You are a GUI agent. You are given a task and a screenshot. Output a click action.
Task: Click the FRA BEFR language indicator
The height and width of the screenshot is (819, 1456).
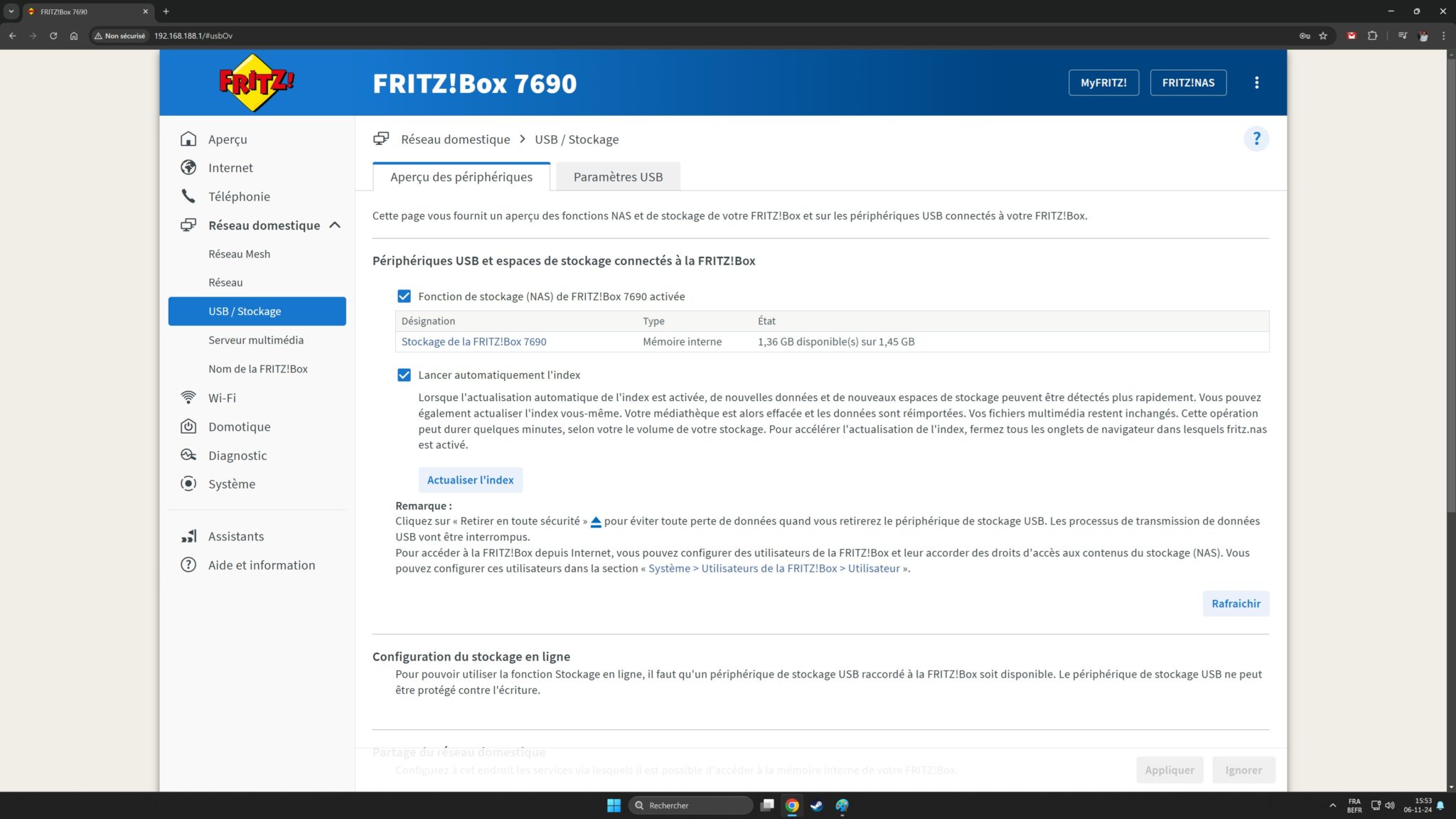point(1354,805)
